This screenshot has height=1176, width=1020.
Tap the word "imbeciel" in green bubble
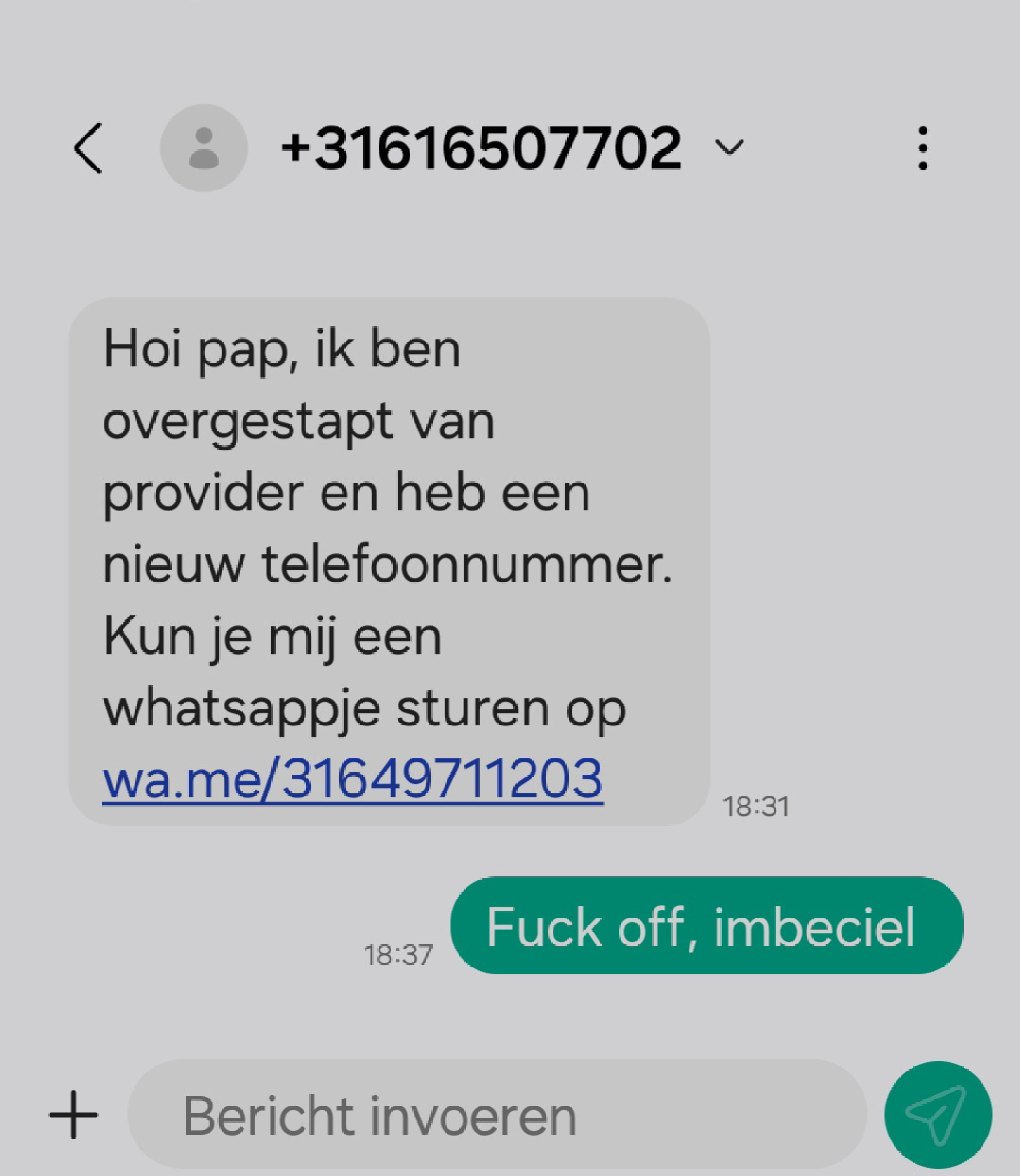coord(815,927)
